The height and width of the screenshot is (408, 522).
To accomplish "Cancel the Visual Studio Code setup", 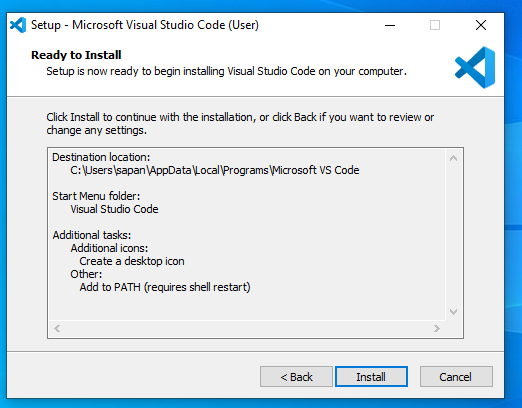I will click(456, 377).
